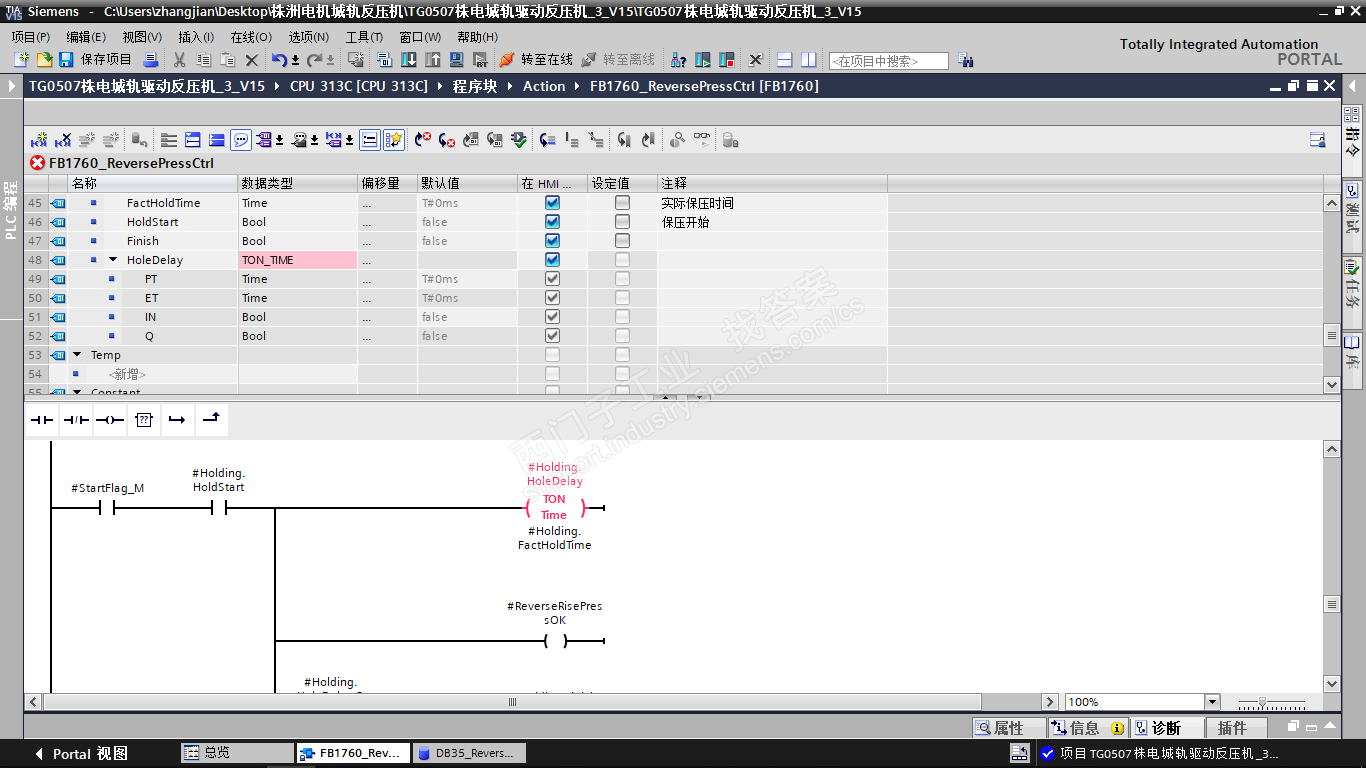Click the Cut scissors icon
This screenshot has height=768, width=1366.
point(179,60)
